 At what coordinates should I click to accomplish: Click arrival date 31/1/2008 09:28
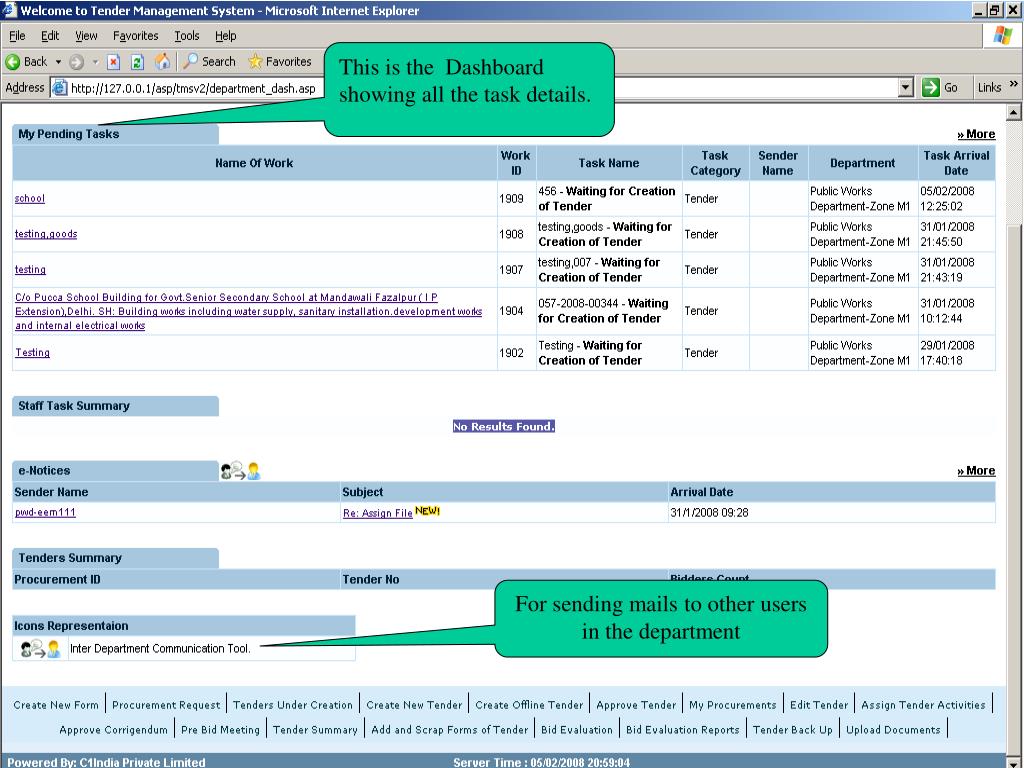(709, 513)
